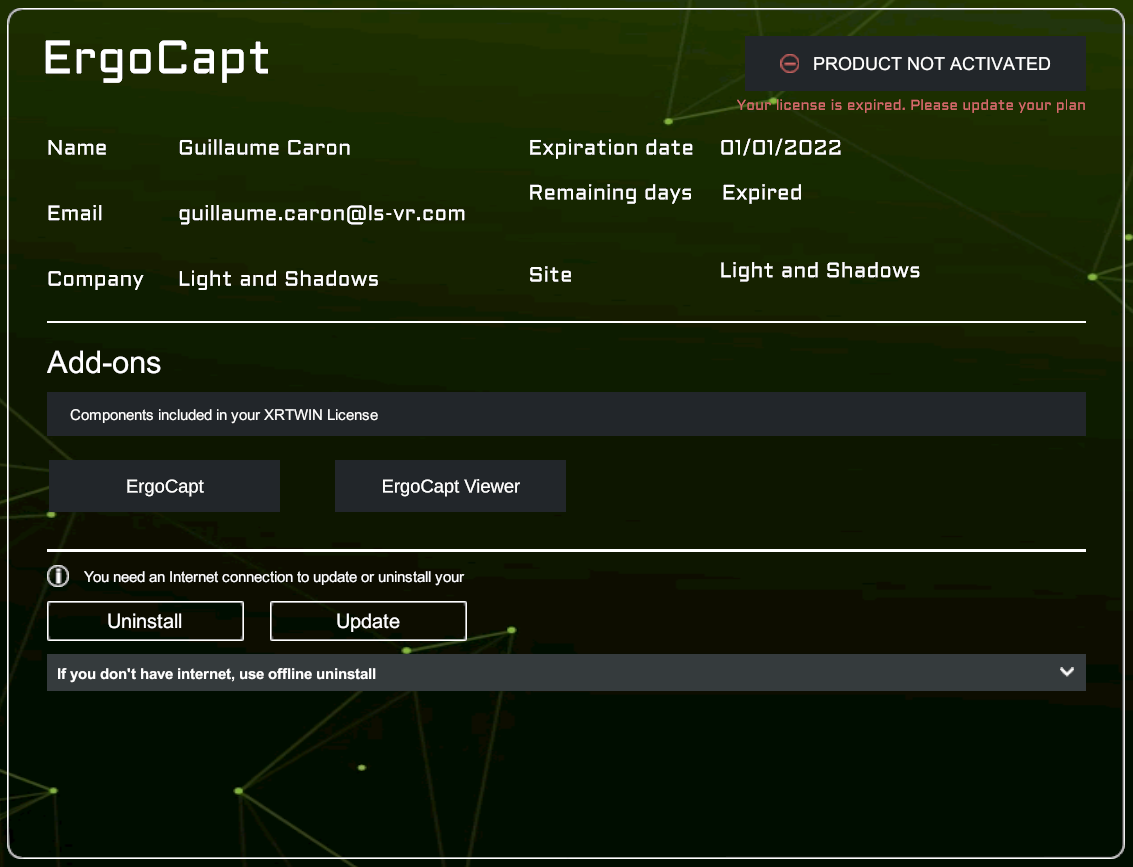This screenshot has width=1133, height=867.
Task: Click the Add-ons heading
Action: pos(104,362)
